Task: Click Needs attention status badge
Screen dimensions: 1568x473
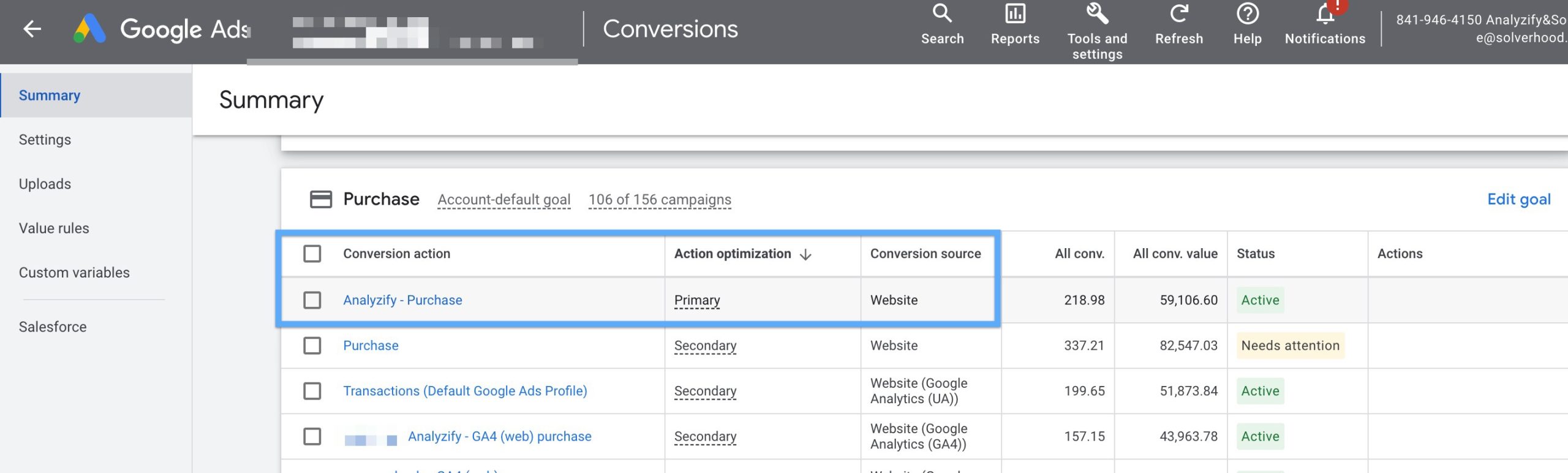Action: point(1290,346)
